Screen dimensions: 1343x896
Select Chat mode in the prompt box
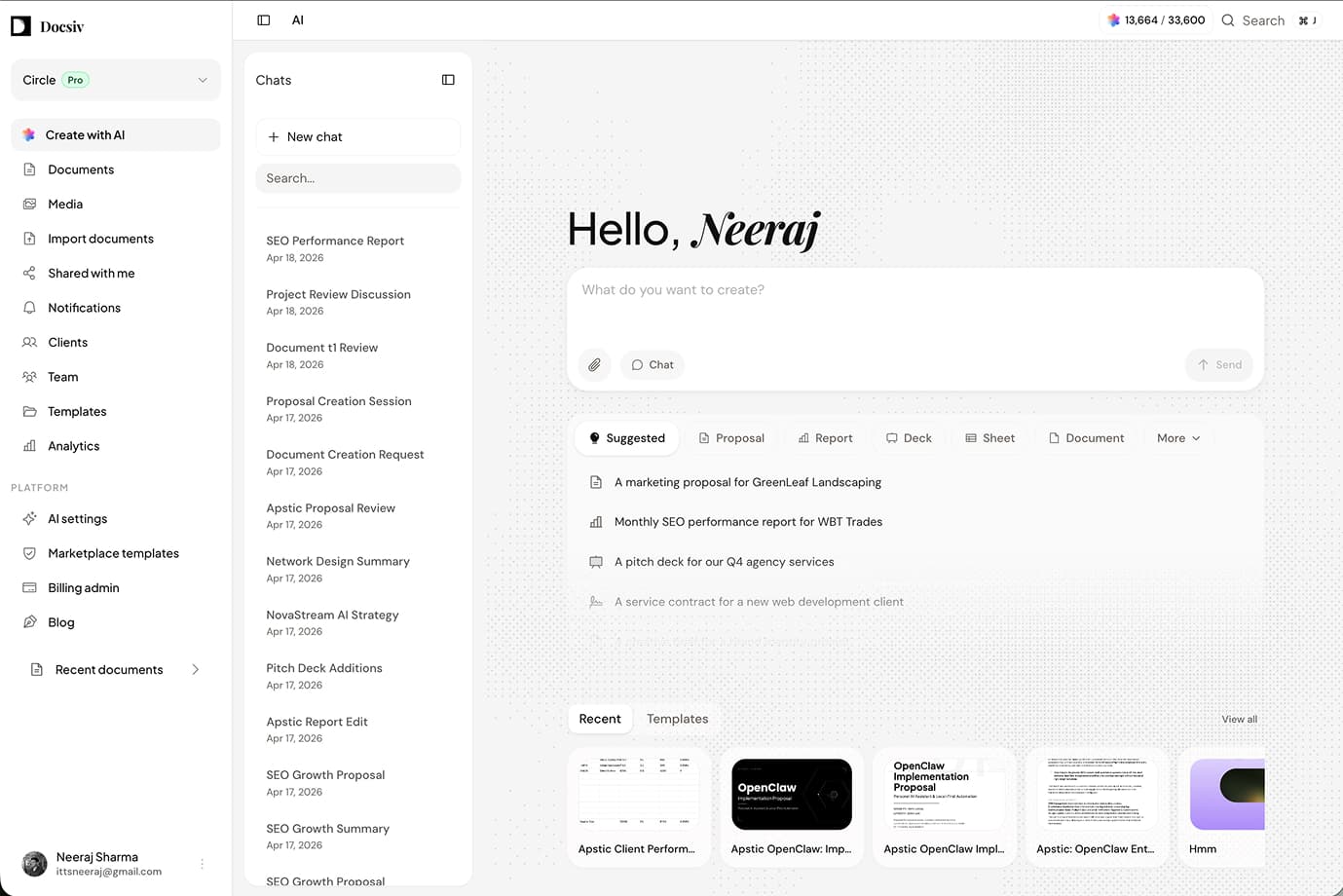pyautogui.click(x=652, y=364)
